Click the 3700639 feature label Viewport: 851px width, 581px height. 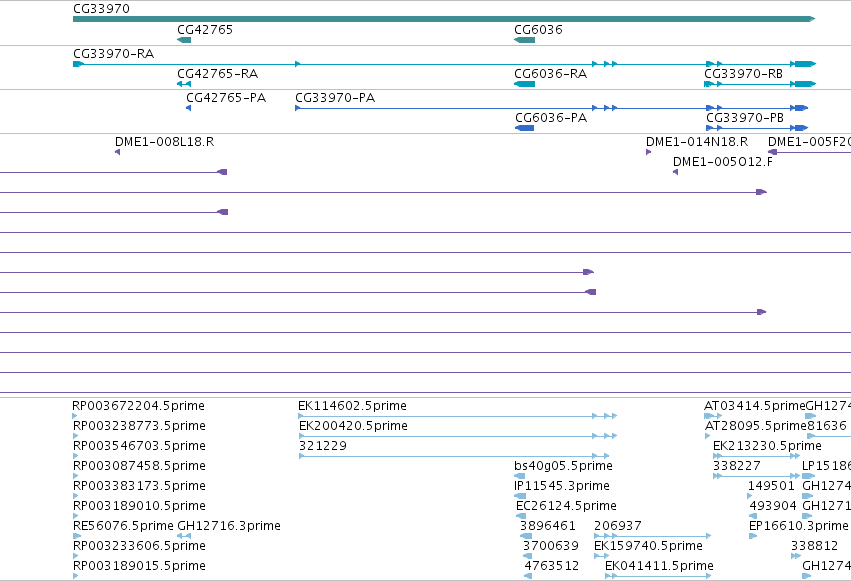551,546
